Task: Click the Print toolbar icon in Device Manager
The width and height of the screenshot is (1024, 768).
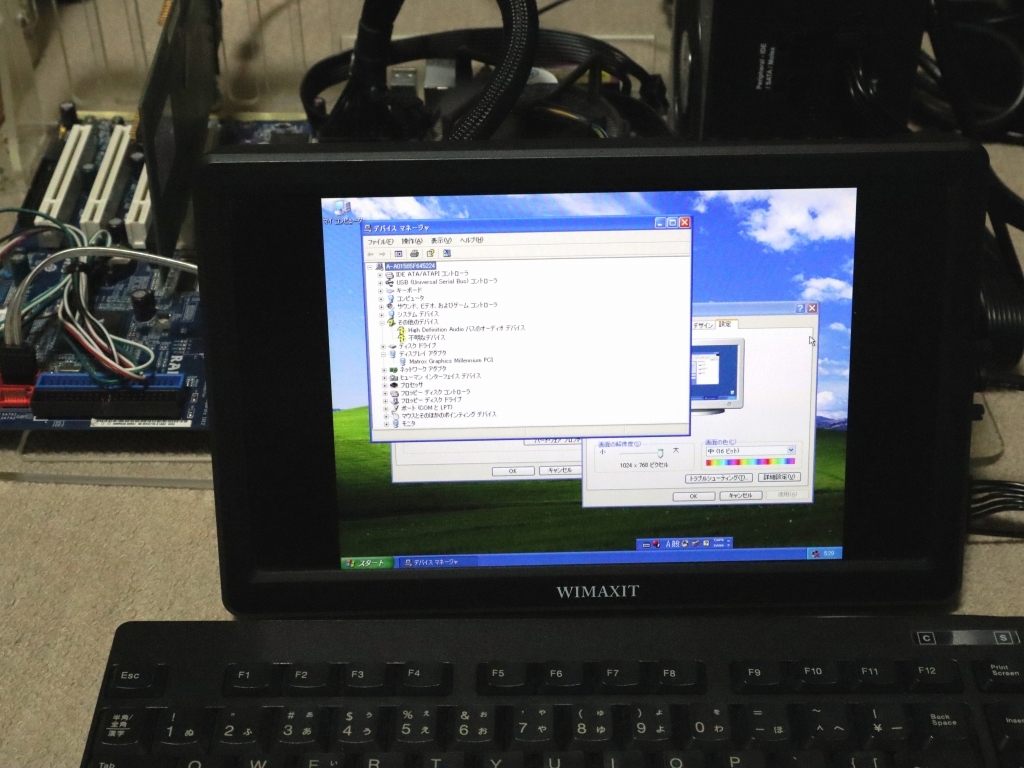Action: [414, 253]
